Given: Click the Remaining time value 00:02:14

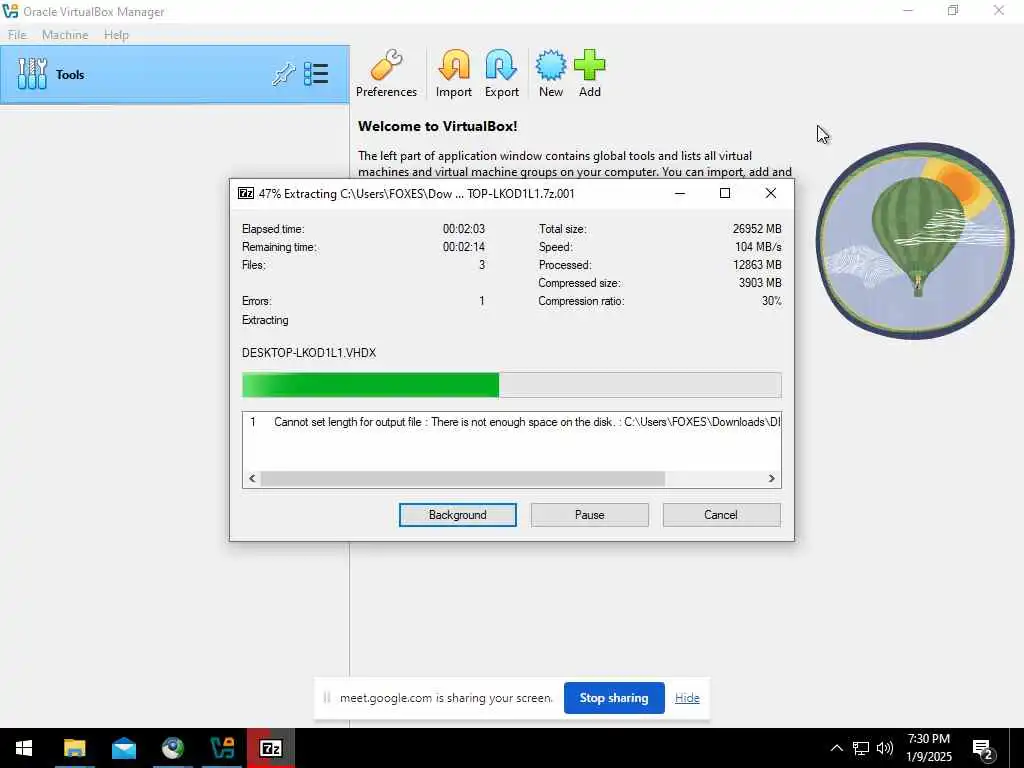Looking at the screenshot, I should click(x=464, y=247).
